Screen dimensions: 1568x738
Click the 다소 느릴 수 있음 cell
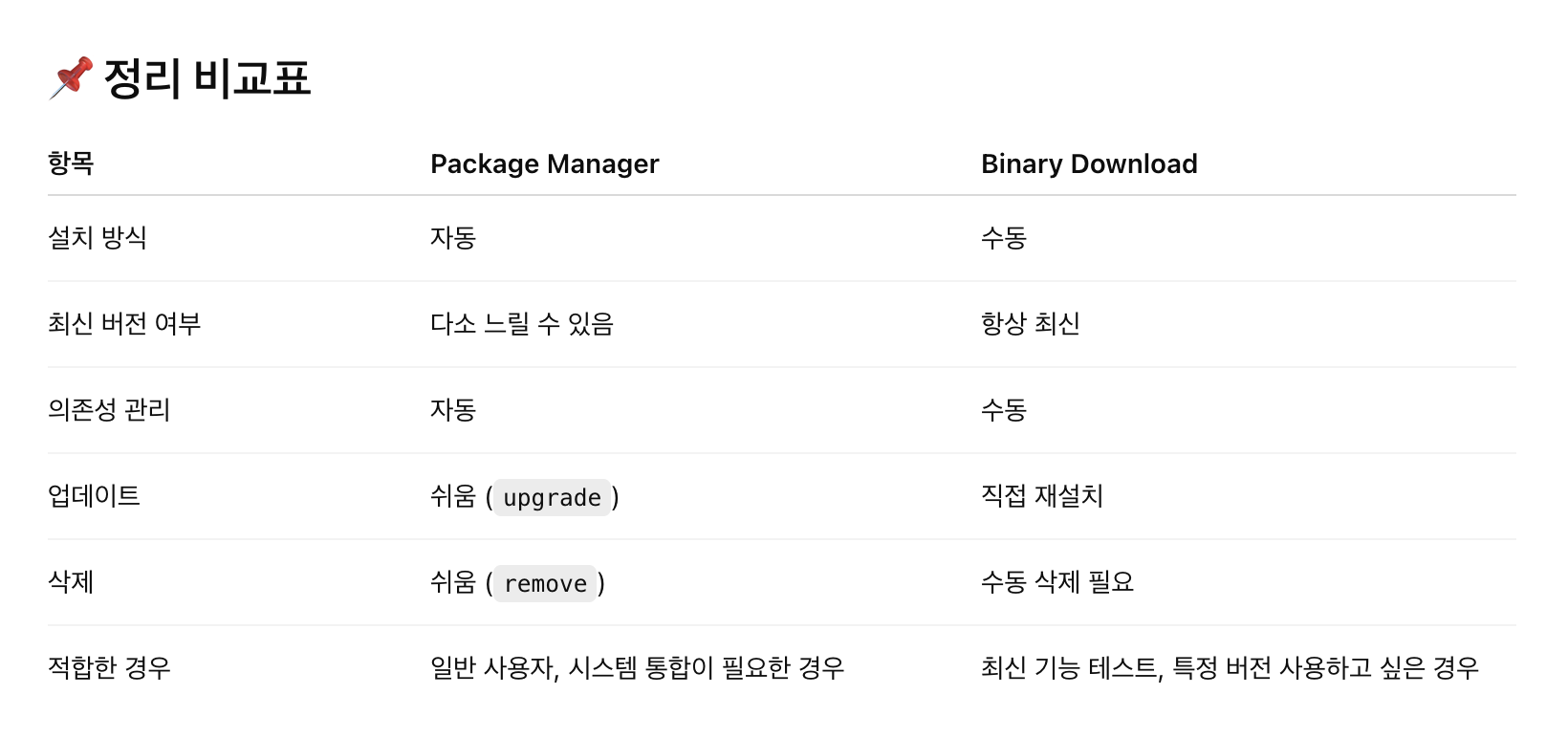521,324
